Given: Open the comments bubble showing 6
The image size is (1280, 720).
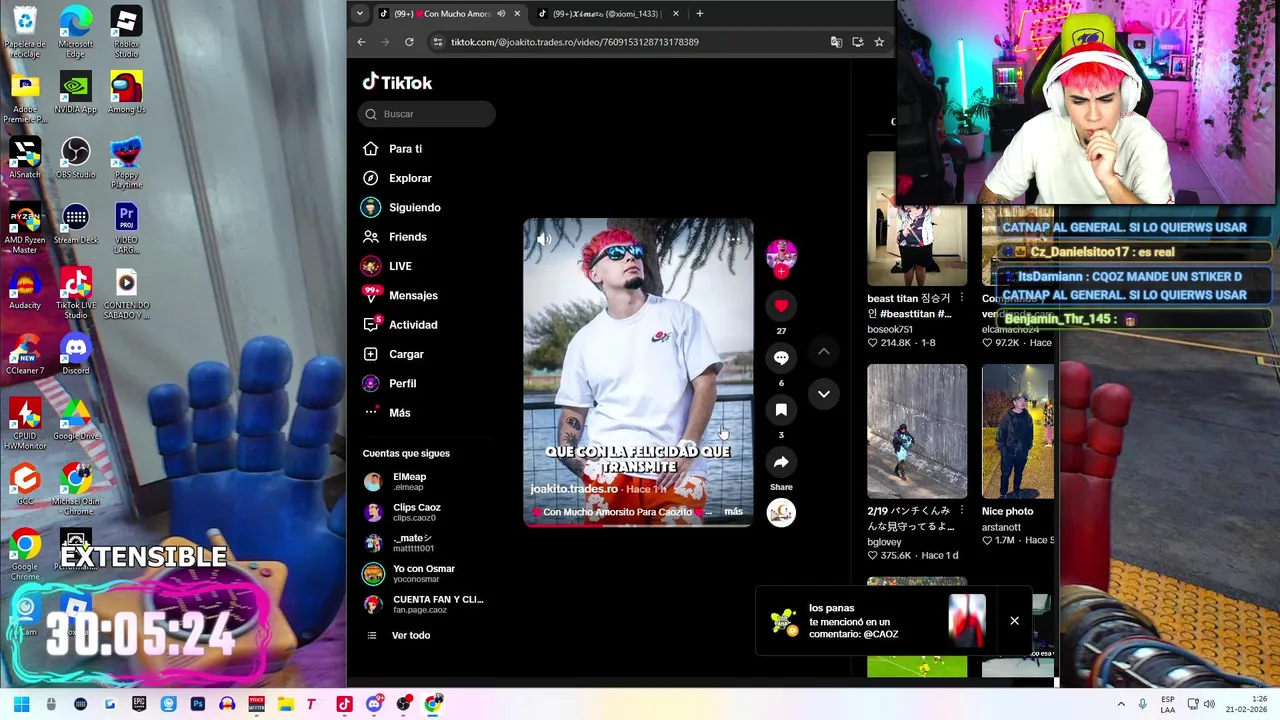Looking at the screenshot, I should 781,358.
